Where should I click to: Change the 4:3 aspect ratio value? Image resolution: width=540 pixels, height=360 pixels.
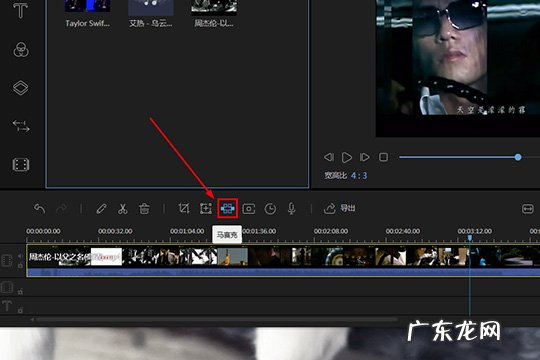(x=359, y=176)
